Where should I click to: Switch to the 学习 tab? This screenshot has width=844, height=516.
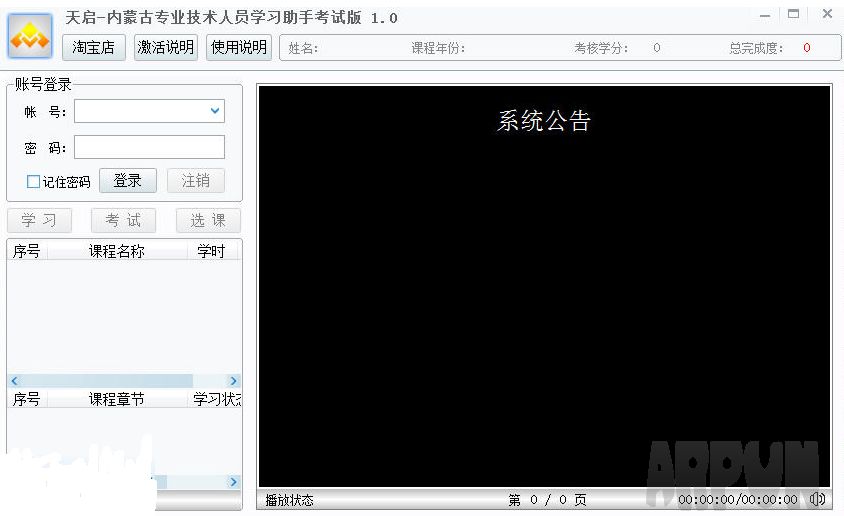(39, 220)
